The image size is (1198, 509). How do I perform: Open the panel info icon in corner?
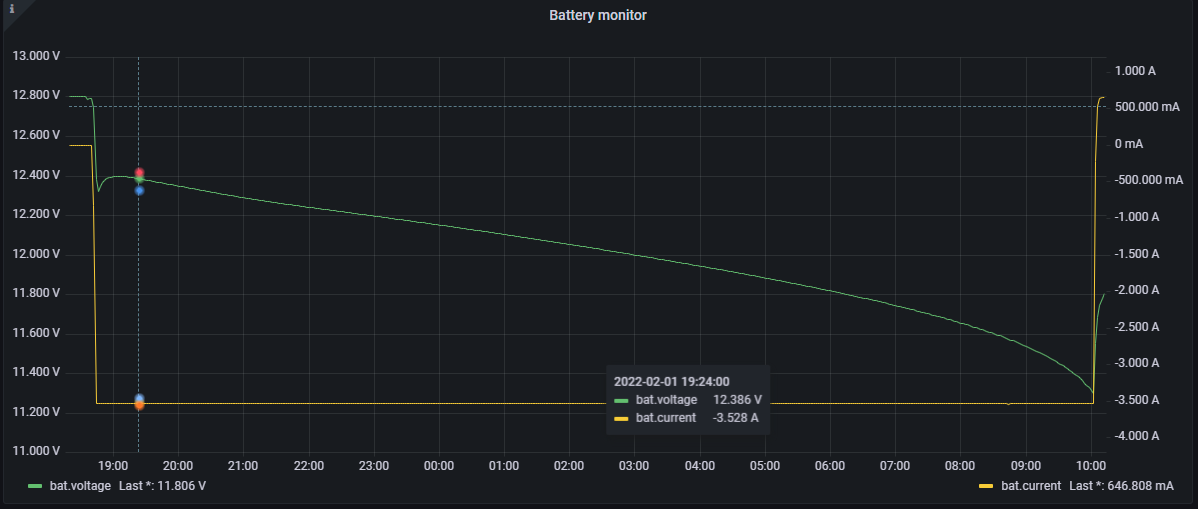point(11,9)
